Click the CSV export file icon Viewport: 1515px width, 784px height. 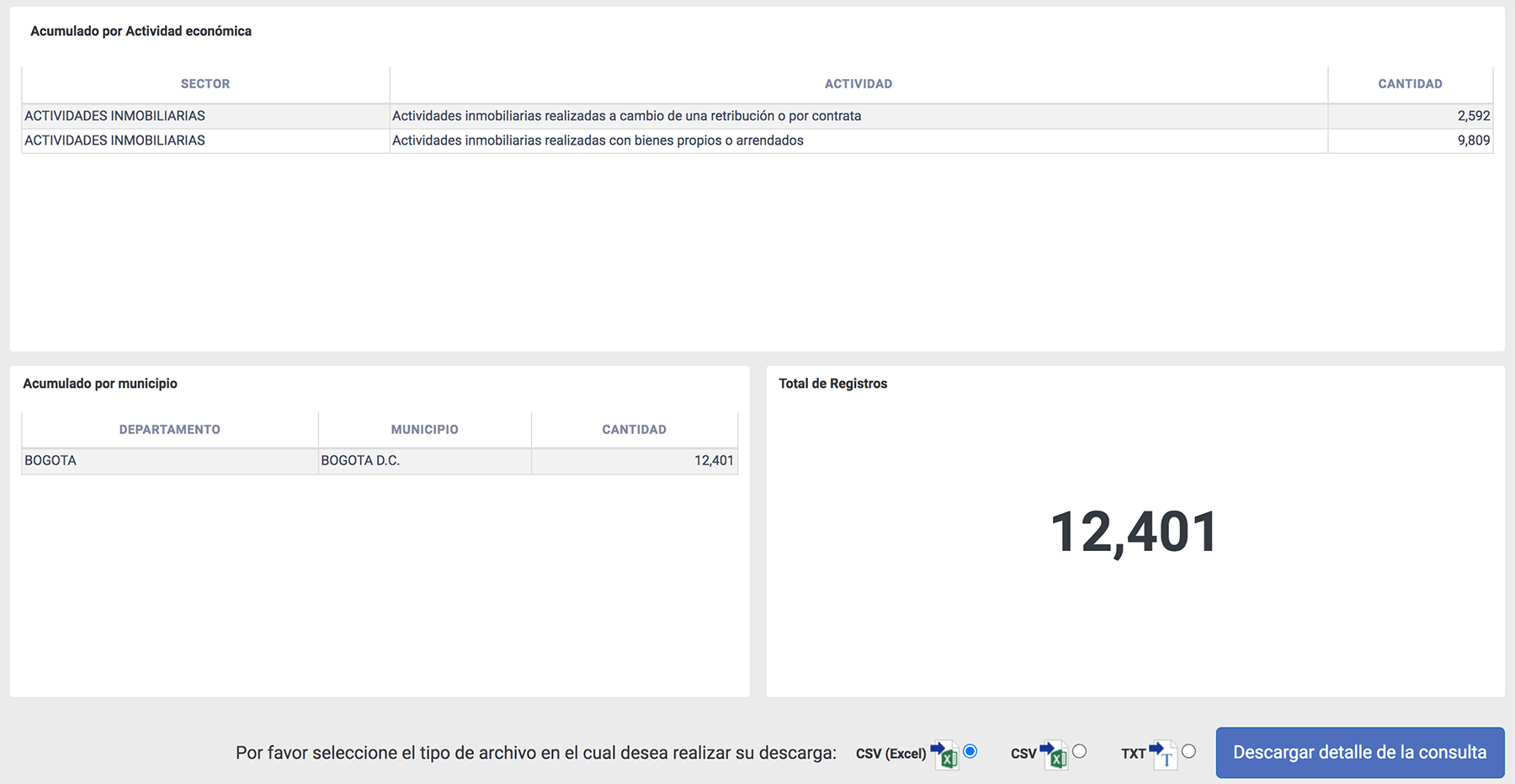click(x=1054, y=754)
